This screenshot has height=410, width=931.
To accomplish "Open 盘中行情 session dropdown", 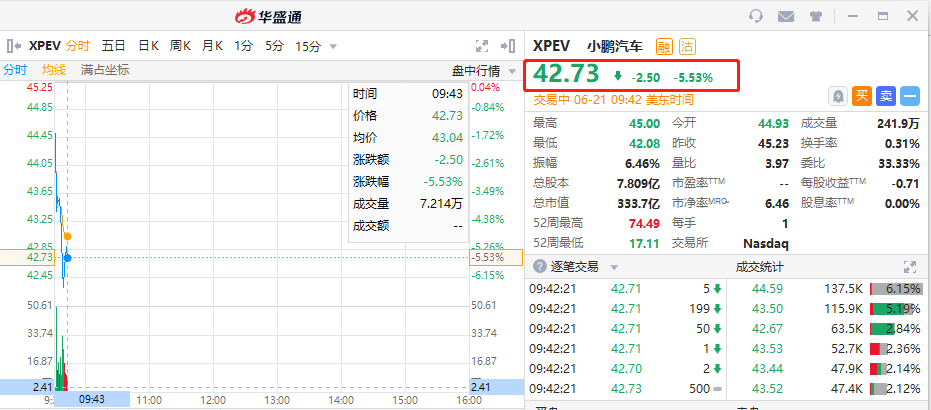I will (484, 71).
